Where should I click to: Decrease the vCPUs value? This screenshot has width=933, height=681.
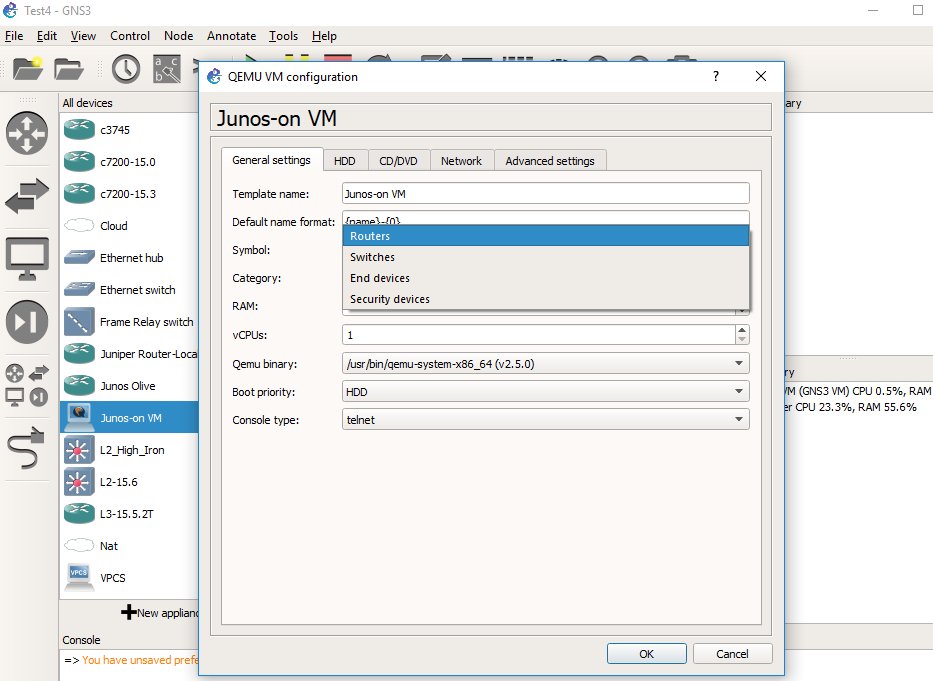[741, 340]
